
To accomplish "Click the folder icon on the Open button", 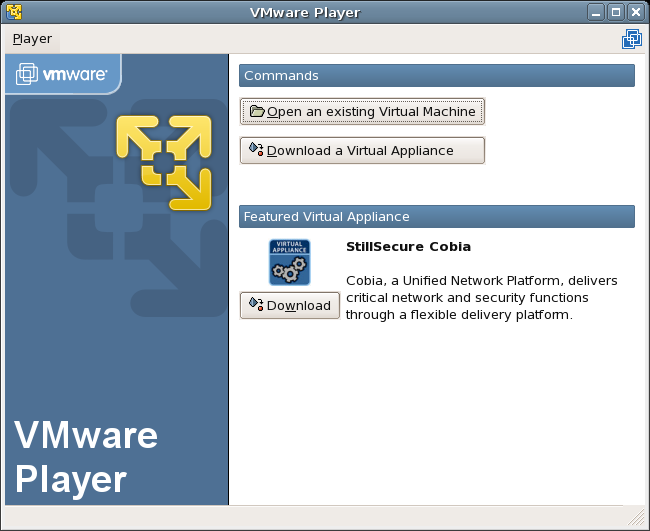I will 257,111.
